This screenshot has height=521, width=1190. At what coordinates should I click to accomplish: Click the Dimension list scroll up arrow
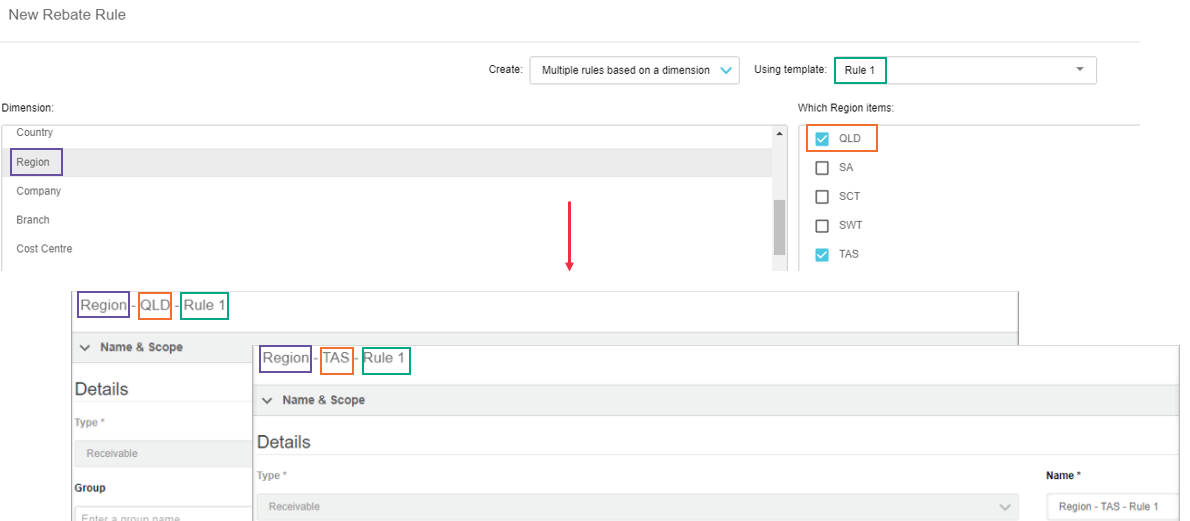[779, 134]
